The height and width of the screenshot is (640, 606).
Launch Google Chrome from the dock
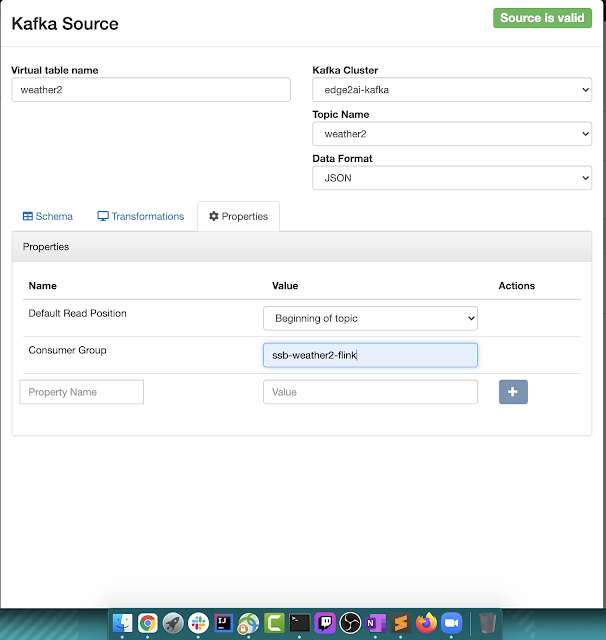pos(148,622)
